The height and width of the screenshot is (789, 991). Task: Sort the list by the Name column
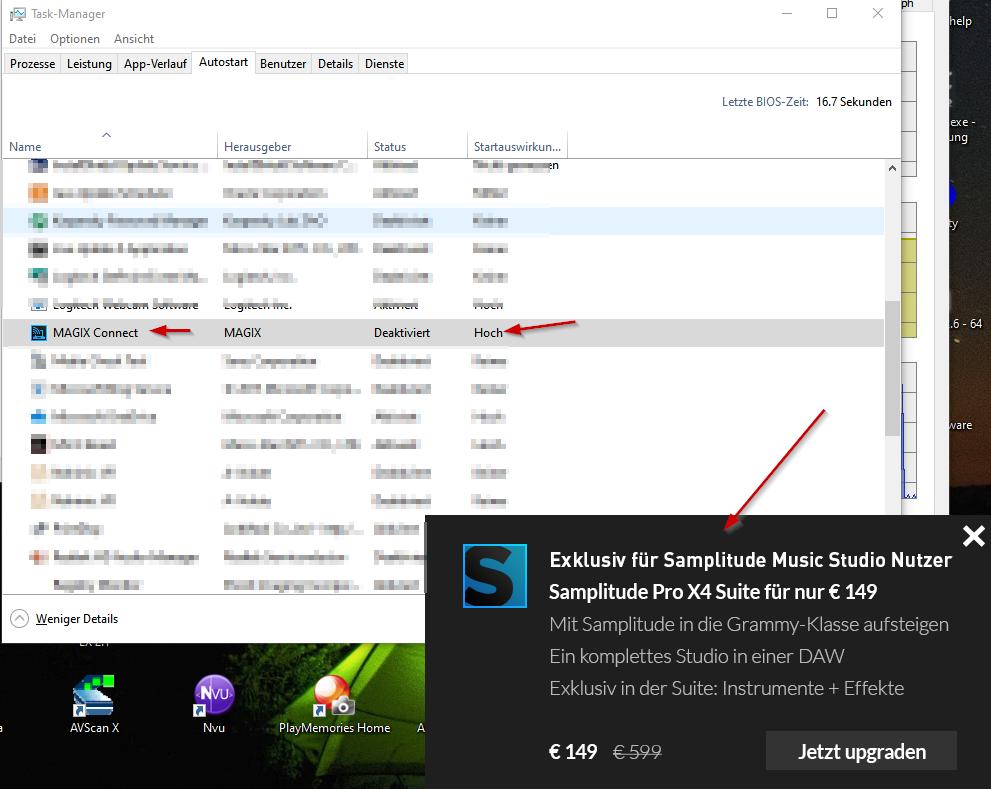pyautogui.click(x=109, y=147)
